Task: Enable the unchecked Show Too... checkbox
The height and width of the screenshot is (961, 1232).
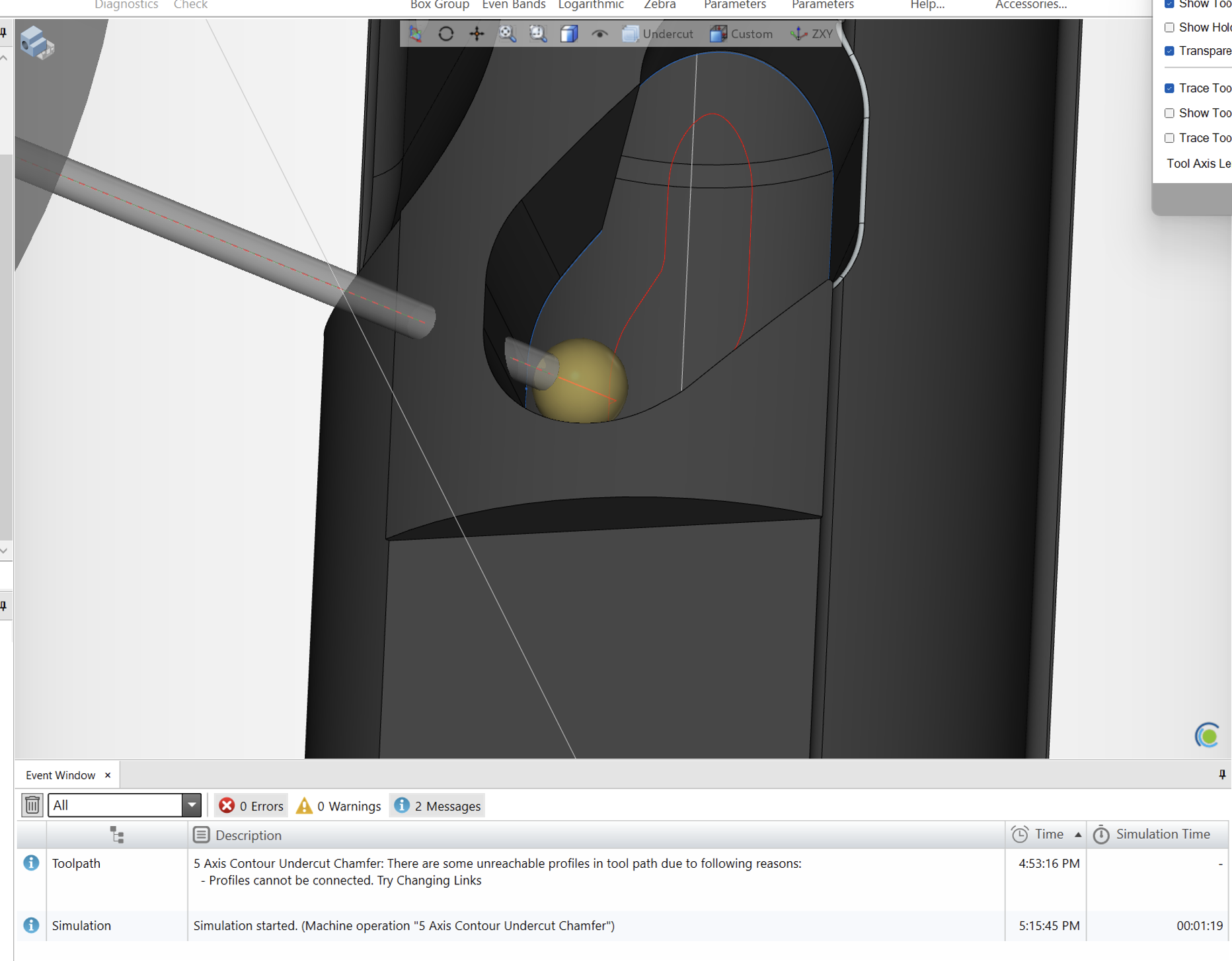Action: tap(1169, 113)
